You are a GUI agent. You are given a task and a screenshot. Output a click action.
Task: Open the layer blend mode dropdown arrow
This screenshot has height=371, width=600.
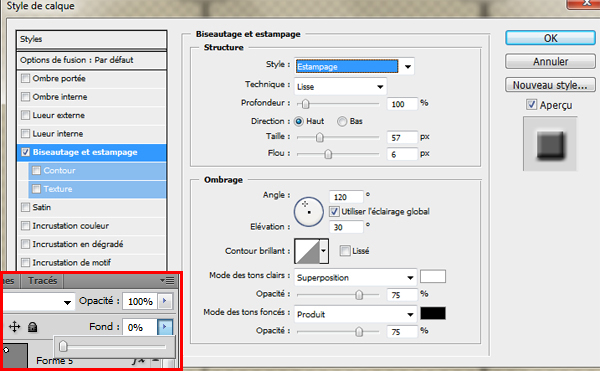tap(67, 303)
